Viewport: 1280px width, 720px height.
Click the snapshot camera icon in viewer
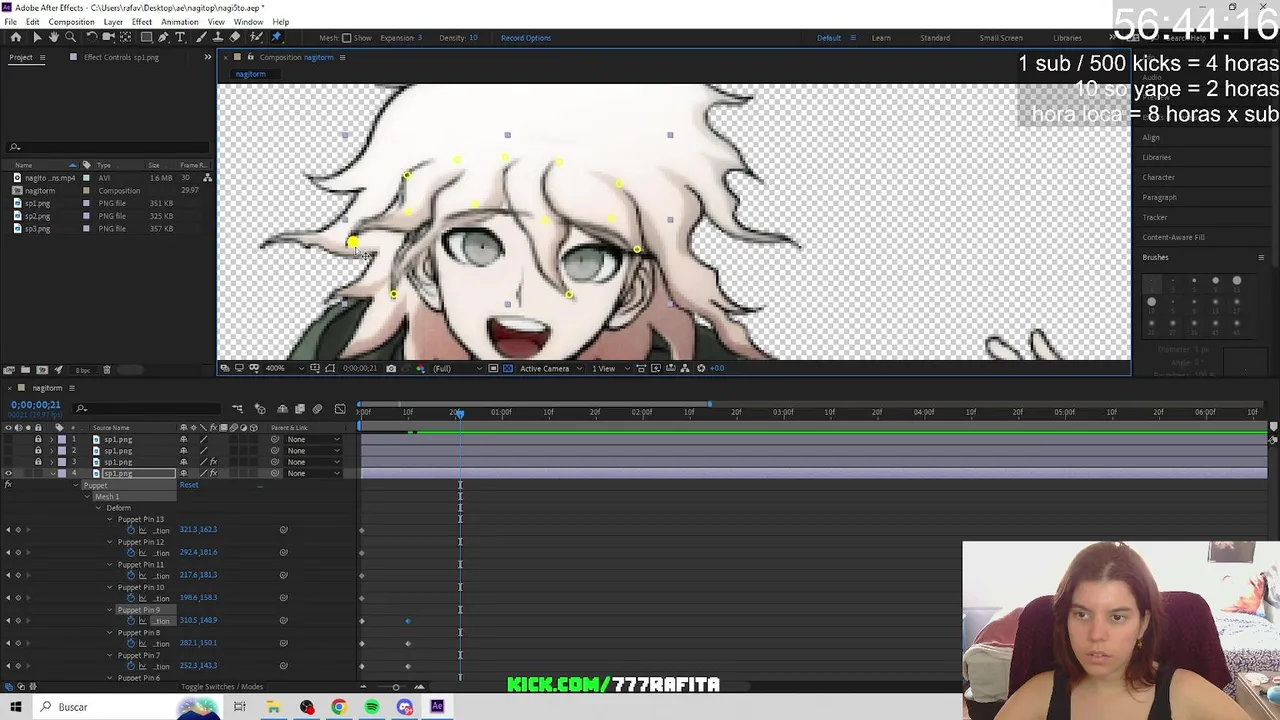tap(391, 368)
